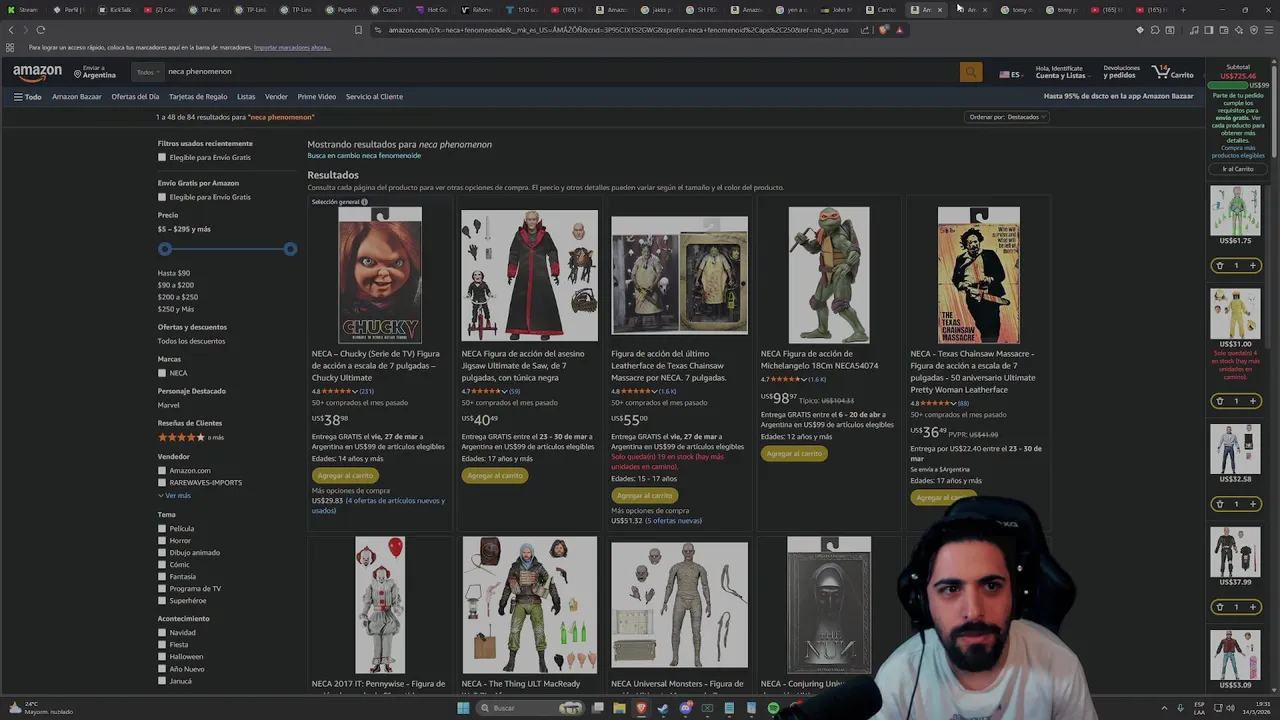Open the Todo hamburger menu
The image size is (1280, 720).
27,97
